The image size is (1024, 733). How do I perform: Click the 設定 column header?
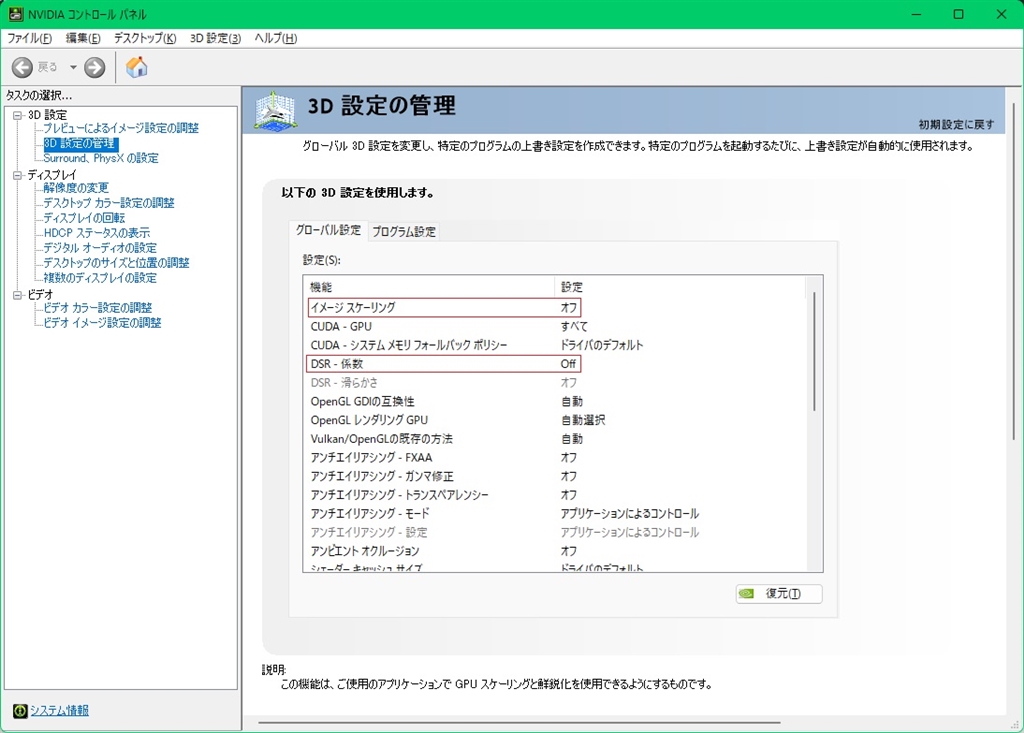pyautogui.click(x=680, y=287)
